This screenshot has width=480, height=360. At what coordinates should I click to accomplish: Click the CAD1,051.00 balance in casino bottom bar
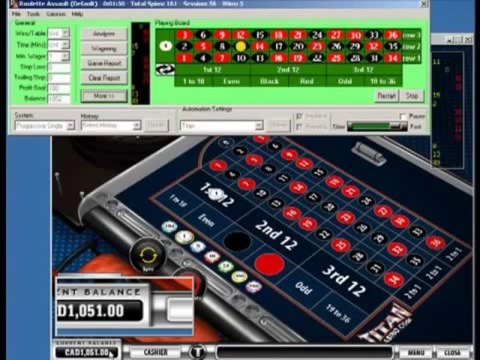pyautogui.click(x=87, y=352)
